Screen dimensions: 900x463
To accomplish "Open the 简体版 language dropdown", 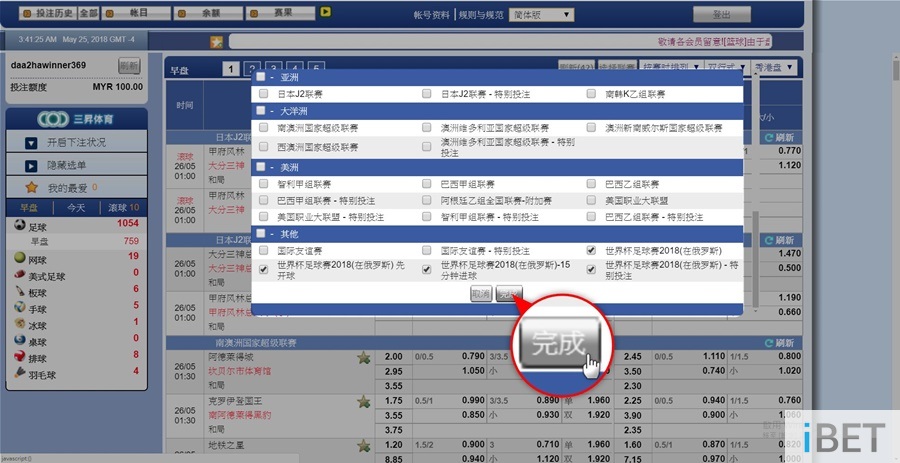I will (541, 15).
